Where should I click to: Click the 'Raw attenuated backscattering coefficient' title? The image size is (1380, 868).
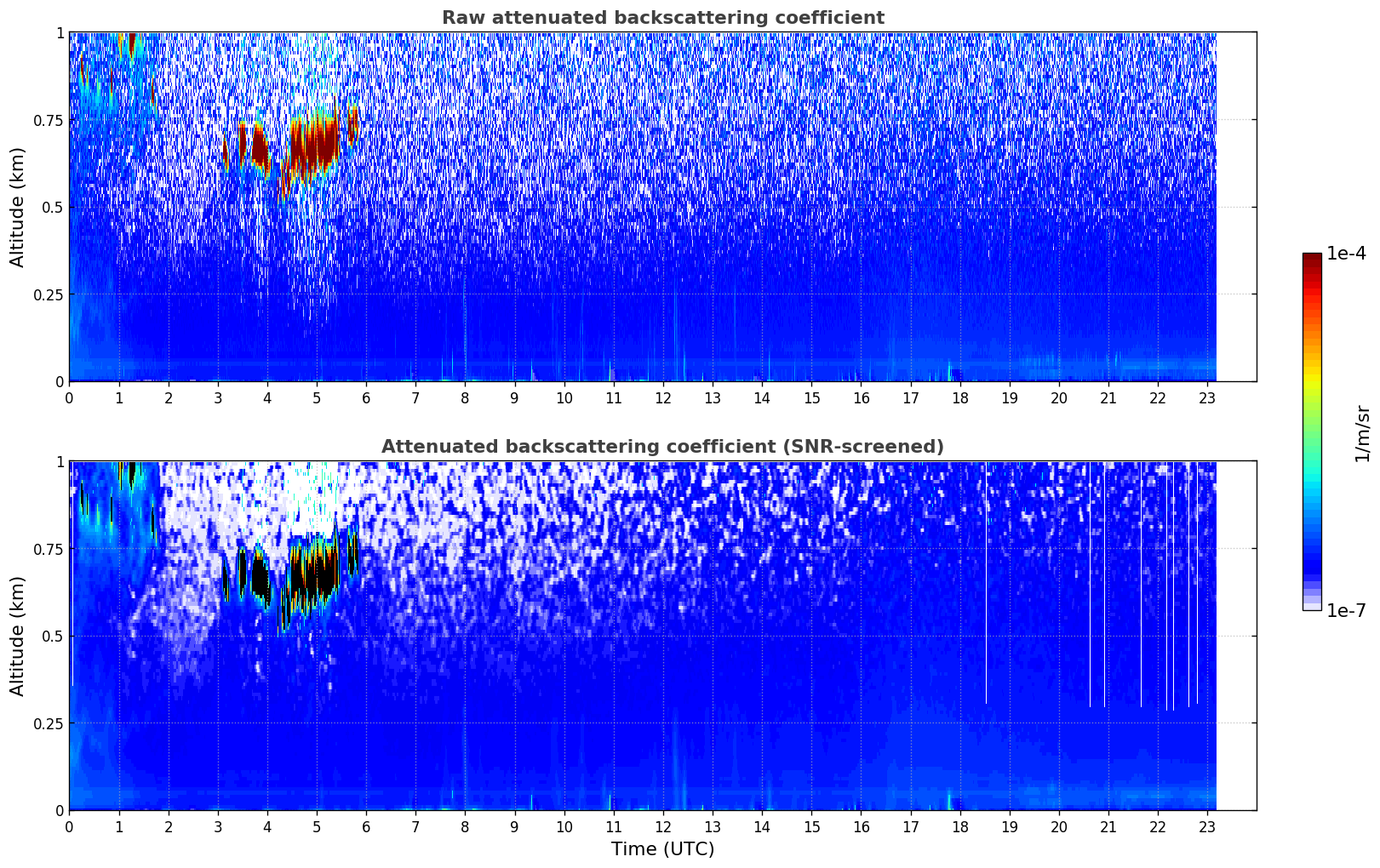662,18
